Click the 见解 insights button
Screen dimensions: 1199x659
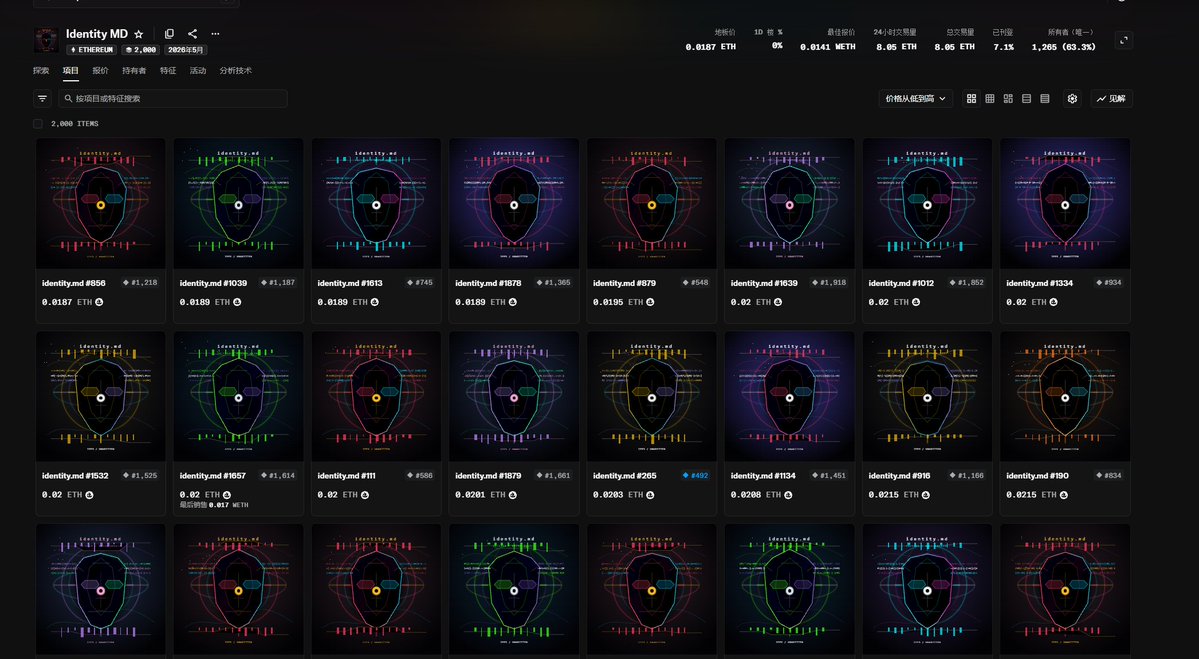pos(1111,99)
